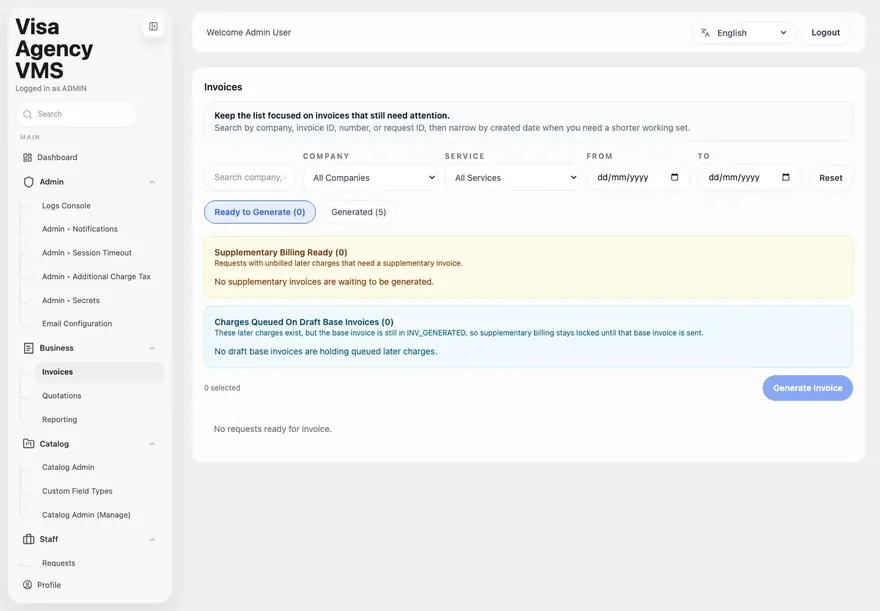This screenshot has height=611, width=880.
Task: Click the Staff briefcase icon
Action: click(29, 539)
